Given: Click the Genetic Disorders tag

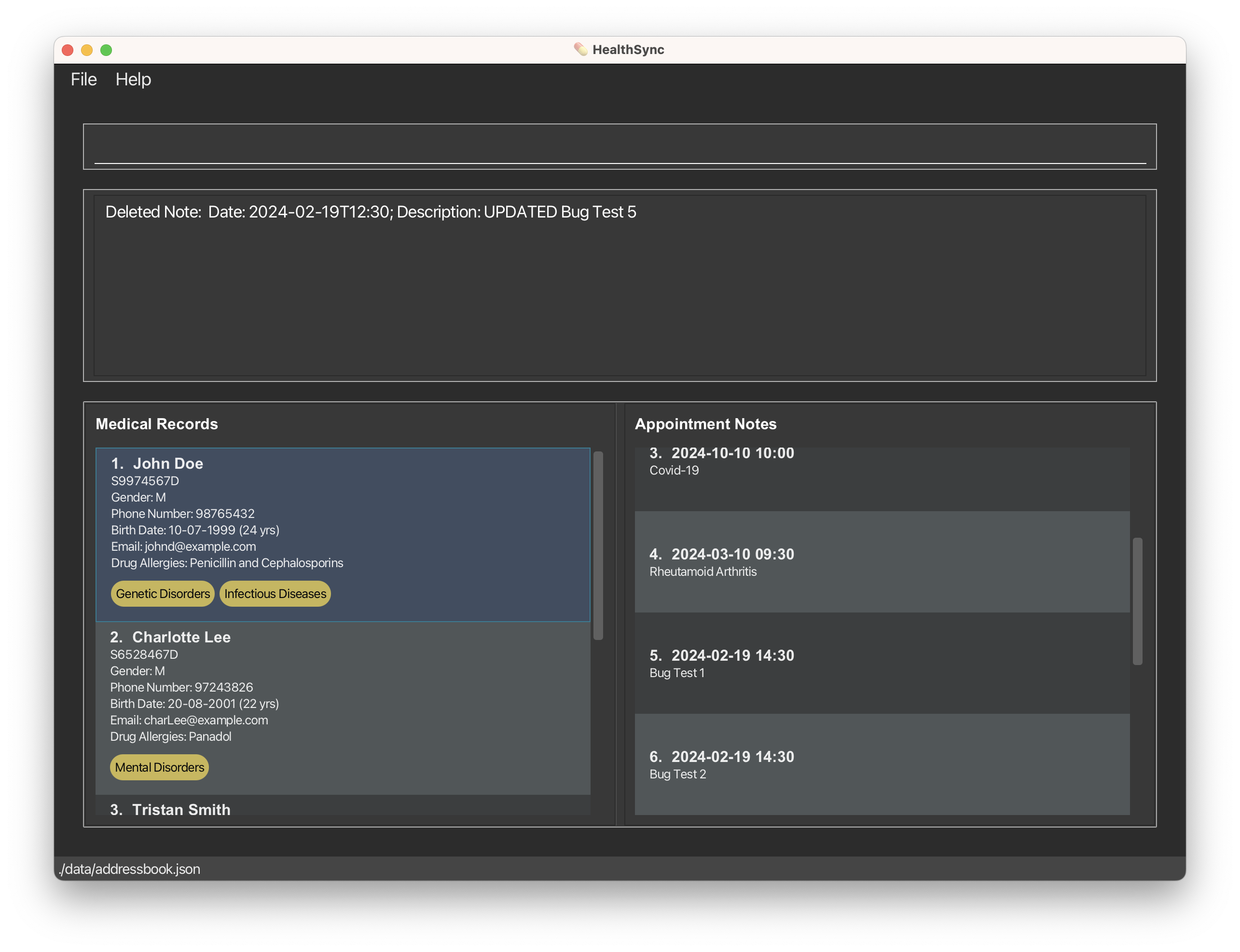Looking at the screenshot, I should (x=163, y=594).
